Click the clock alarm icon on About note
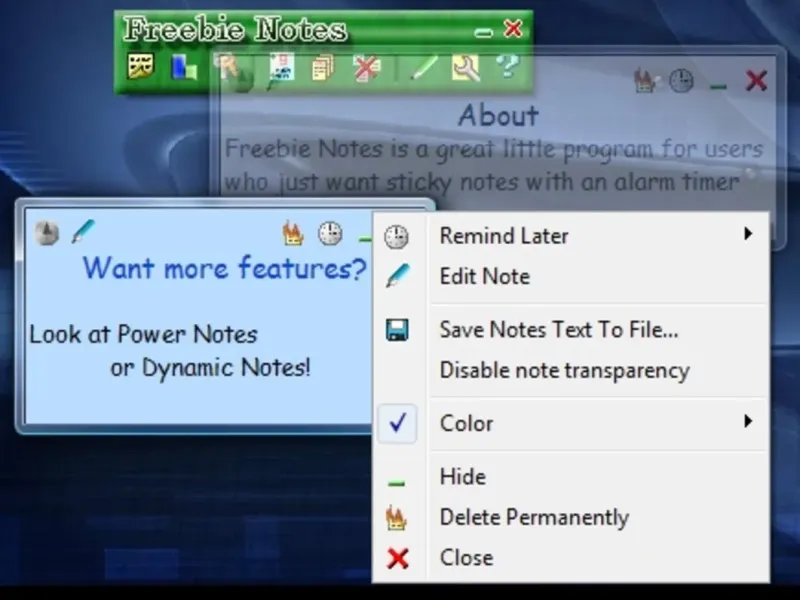This screenshot has width=800, height=600. click(681, 81)
